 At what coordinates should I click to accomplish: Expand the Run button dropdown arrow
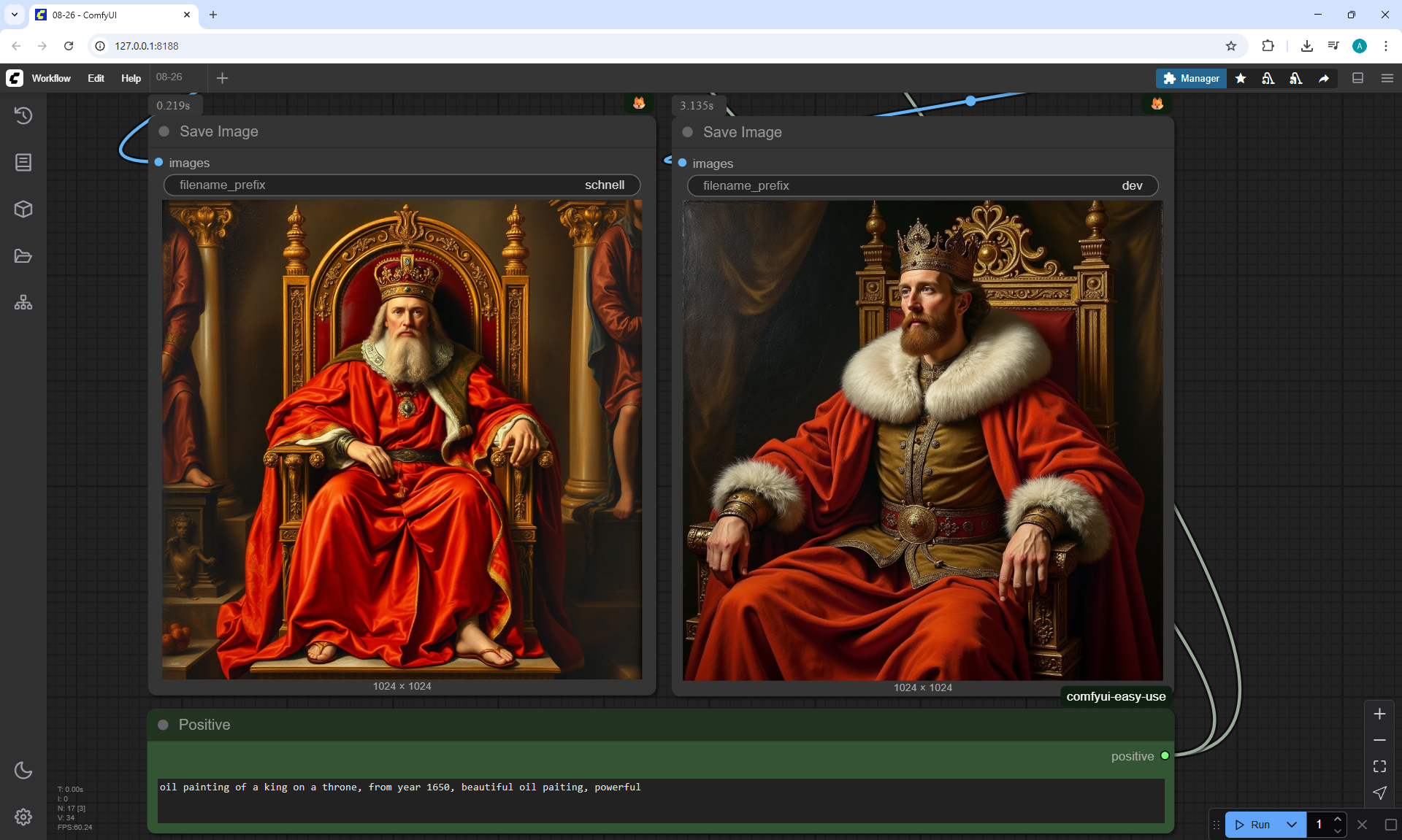(1291, 825)
